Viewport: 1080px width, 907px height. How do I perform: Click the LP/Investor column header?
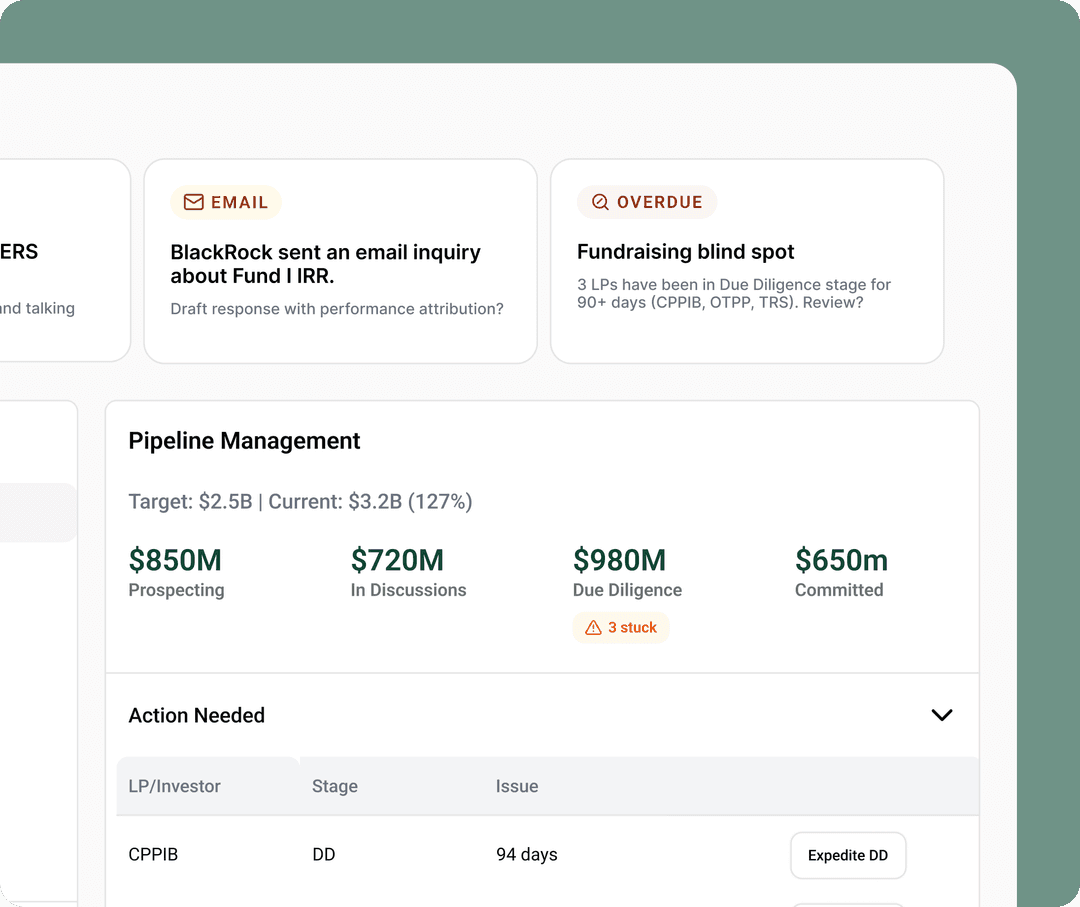pos(174,786)
